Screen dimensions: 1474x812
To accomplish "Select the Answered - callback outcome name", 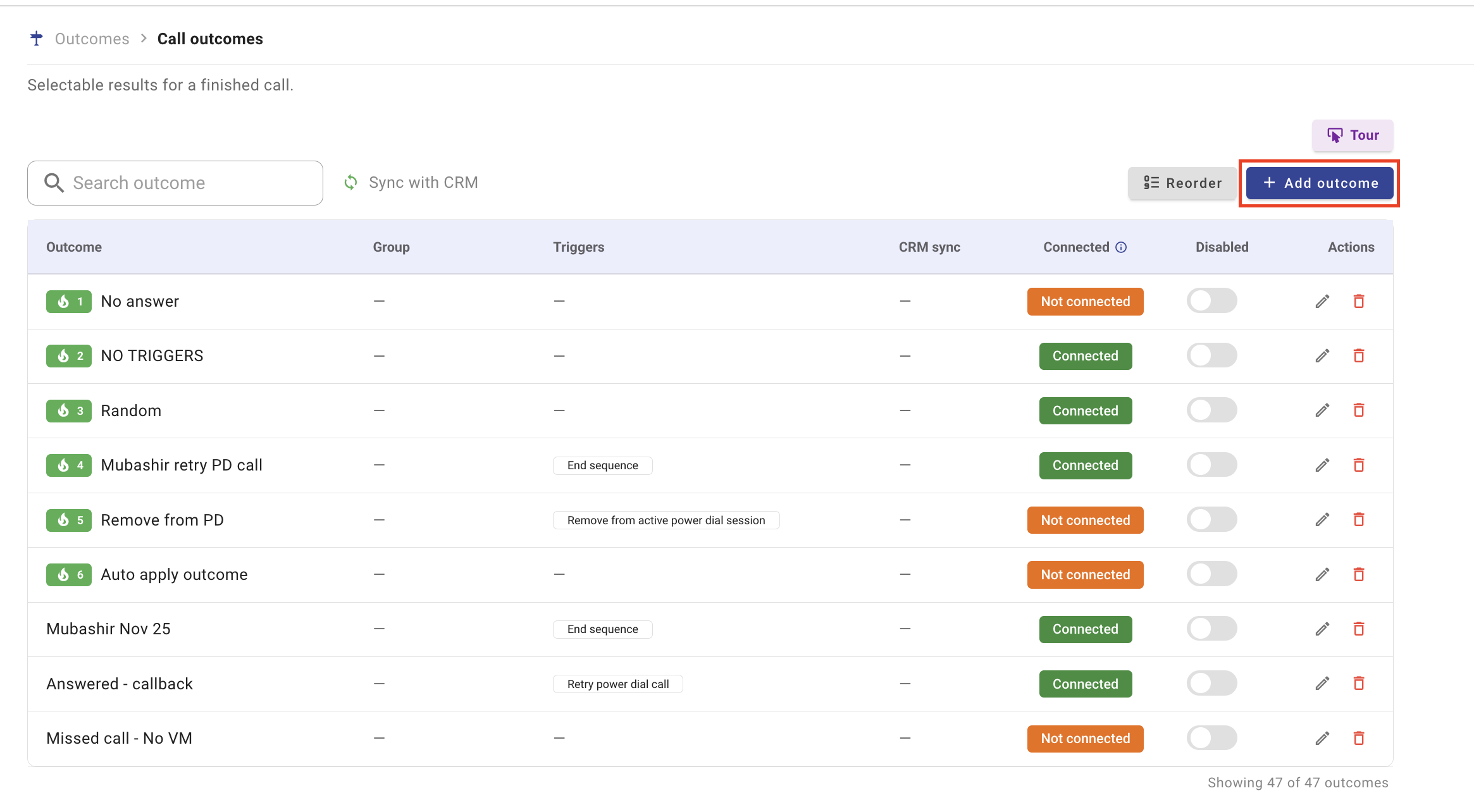I will click(x=120, y=684).
